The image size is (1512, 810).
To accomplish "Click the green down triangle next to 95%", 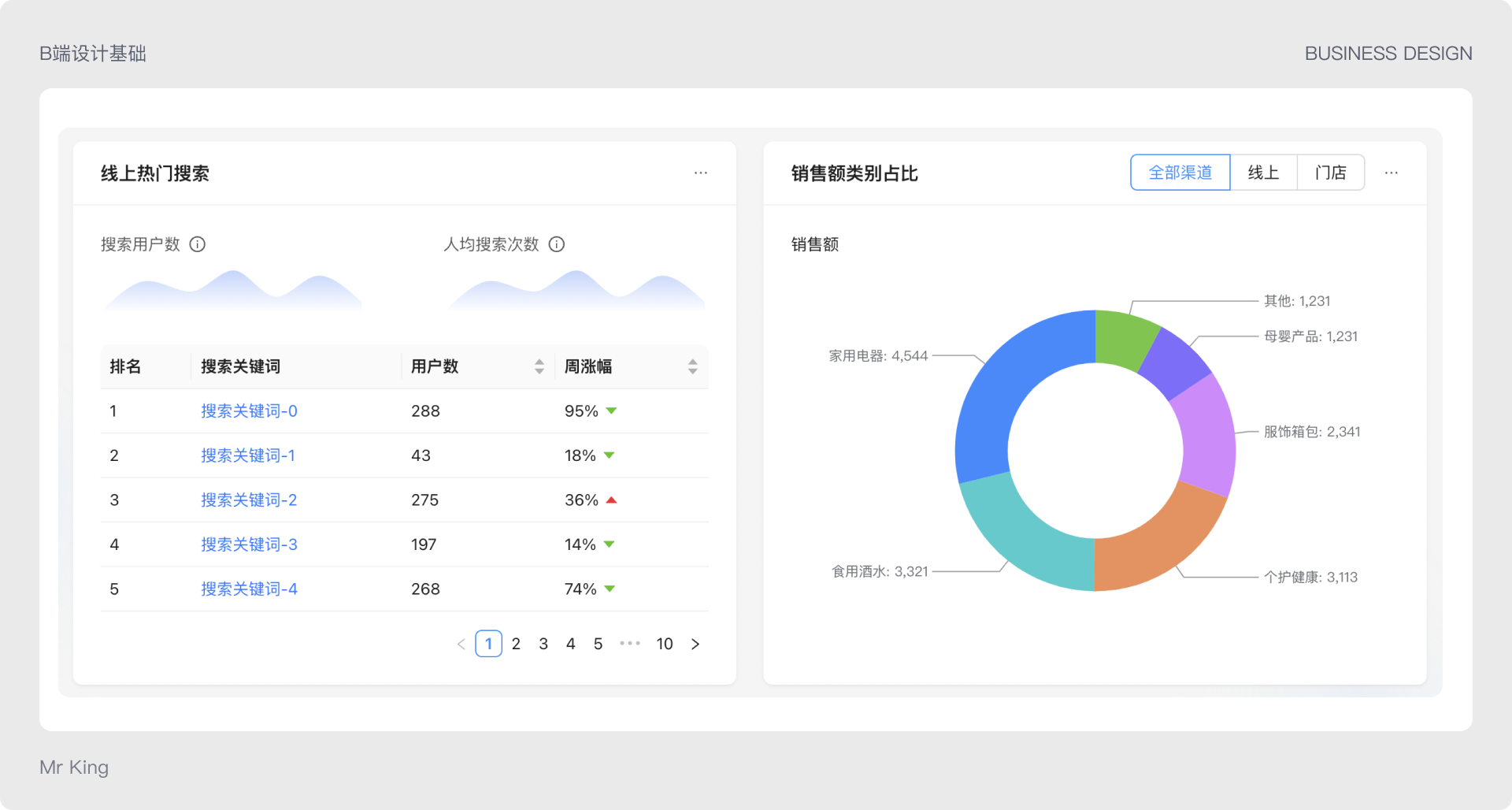I will tap(610, 411).
